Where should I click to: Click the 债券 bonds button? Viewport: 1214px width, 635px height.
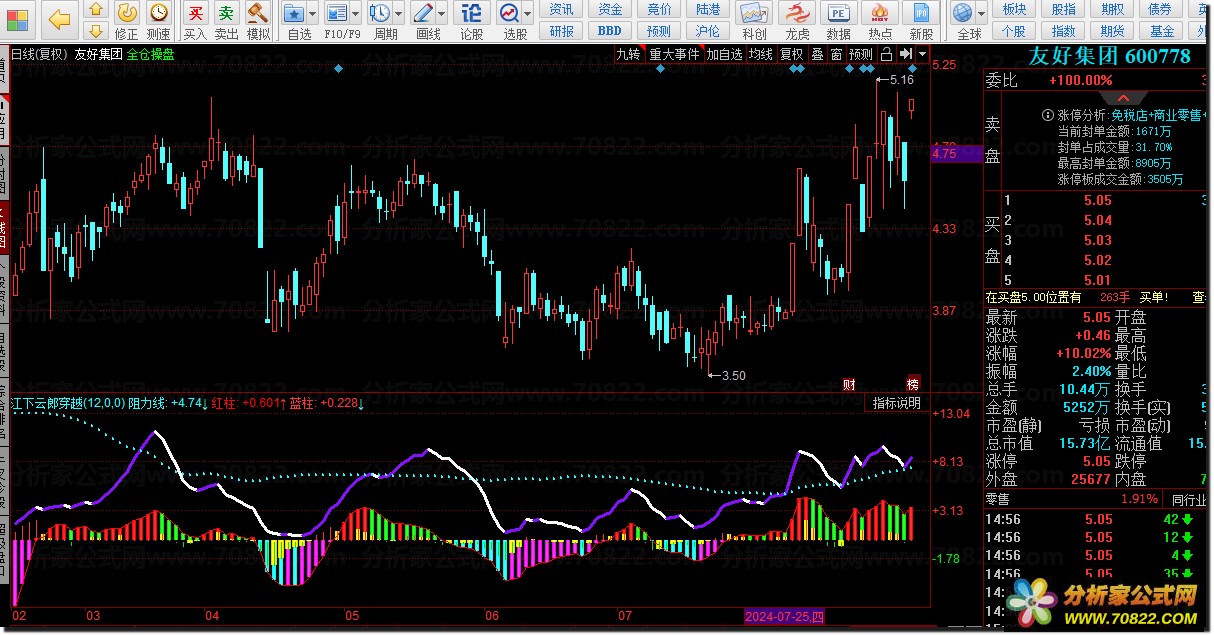tap(1160, 9)
